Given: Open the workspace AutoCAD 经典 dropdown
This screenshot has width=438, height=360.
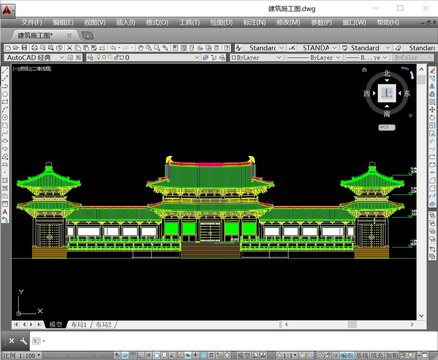Looking at the screenshot, I should tap(62, 57).
